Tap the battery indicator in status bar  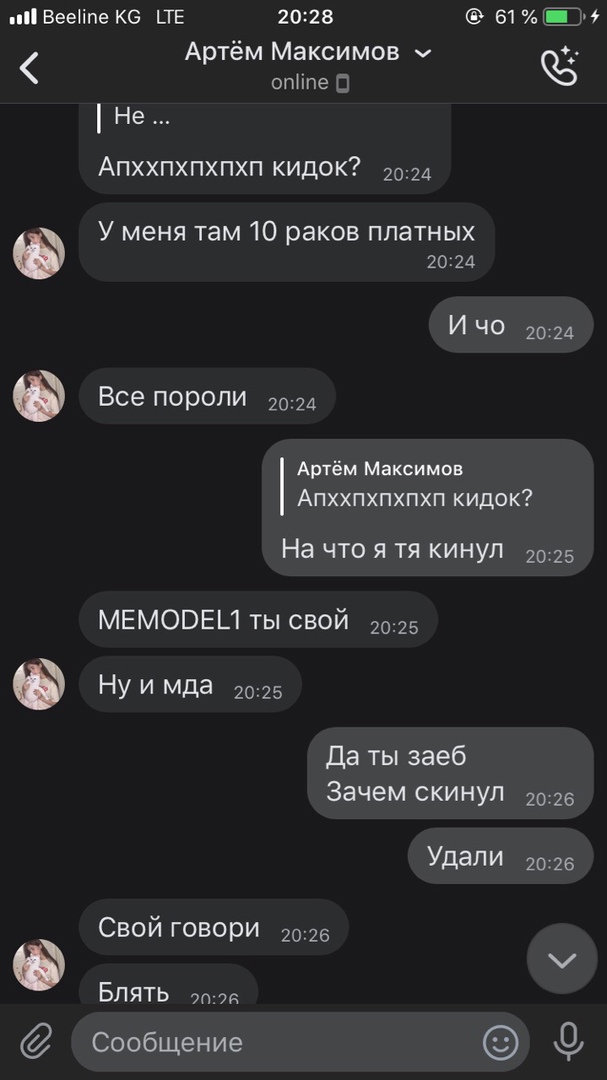[x=563, y=17]
